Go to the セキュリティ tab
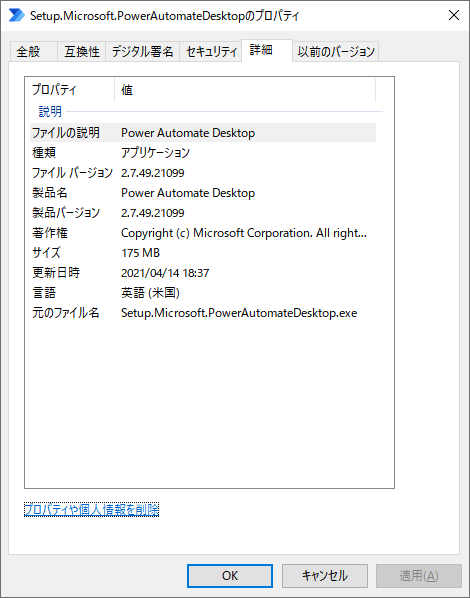This screenshot has width=470, height=598. coord(211,51)
